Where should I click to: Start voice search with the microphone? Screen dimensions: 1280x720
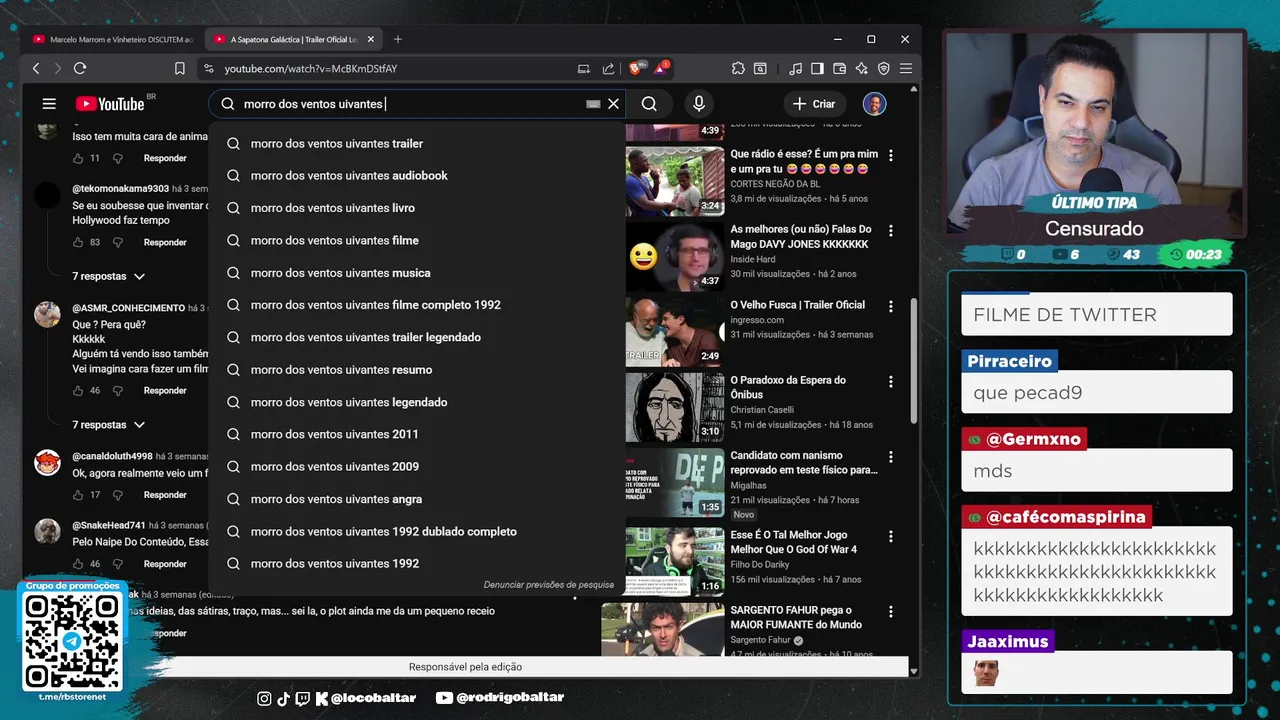(x=699, y=104)
